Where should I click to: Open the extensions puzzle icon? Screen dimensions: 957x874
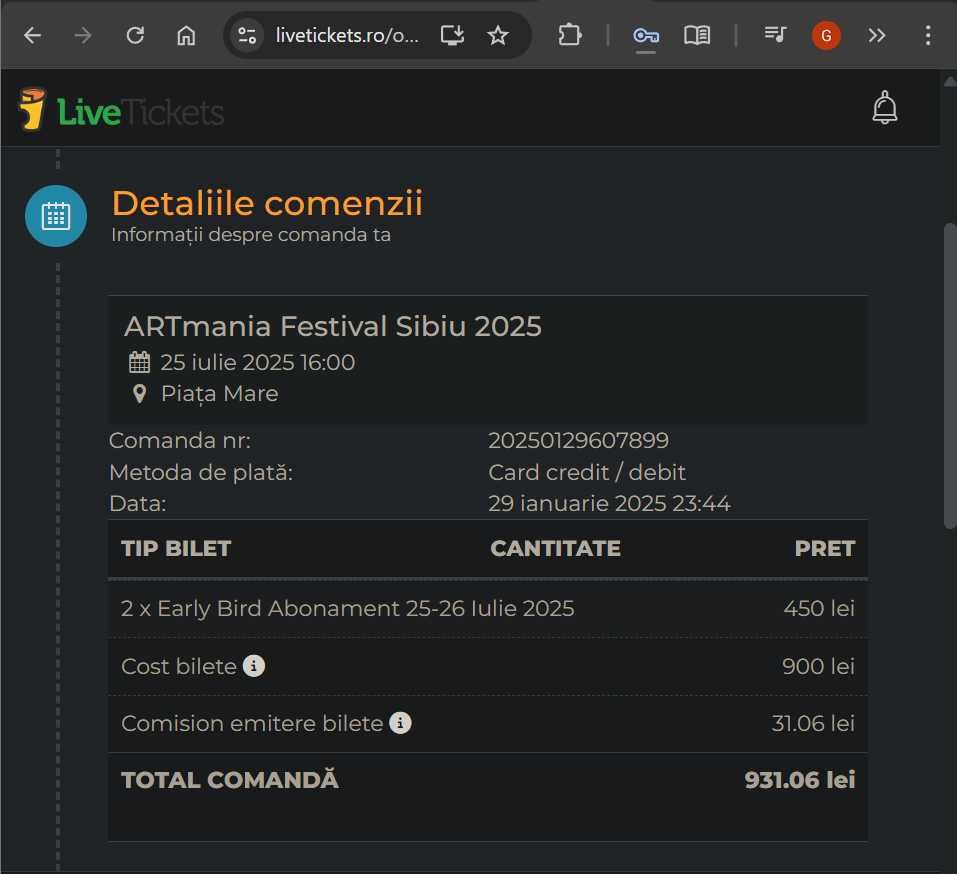tap(569, 35)
